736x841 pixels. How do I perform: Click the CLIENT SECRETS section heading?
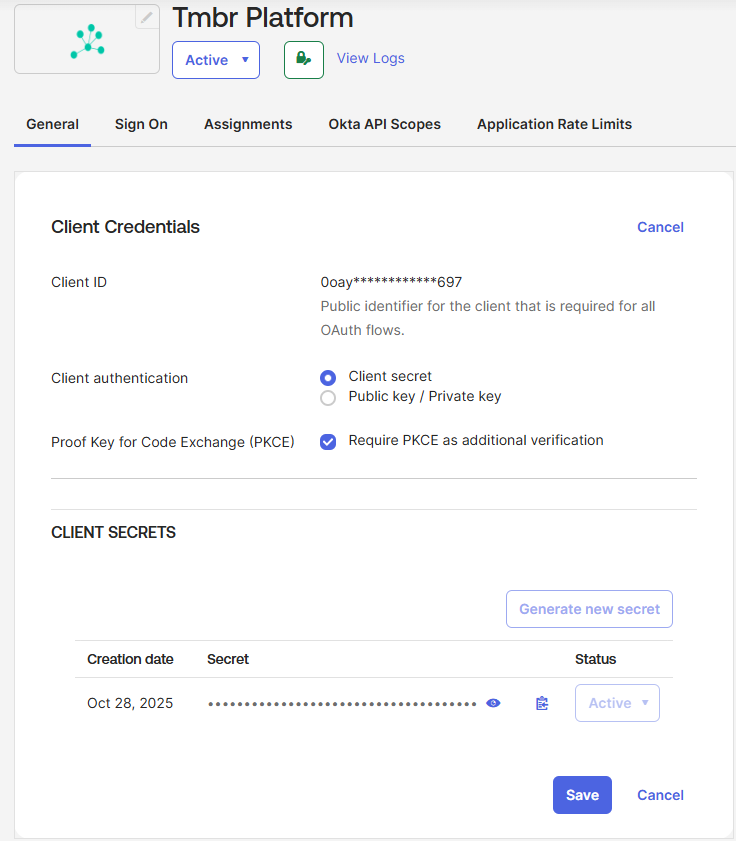pos(113,532)
